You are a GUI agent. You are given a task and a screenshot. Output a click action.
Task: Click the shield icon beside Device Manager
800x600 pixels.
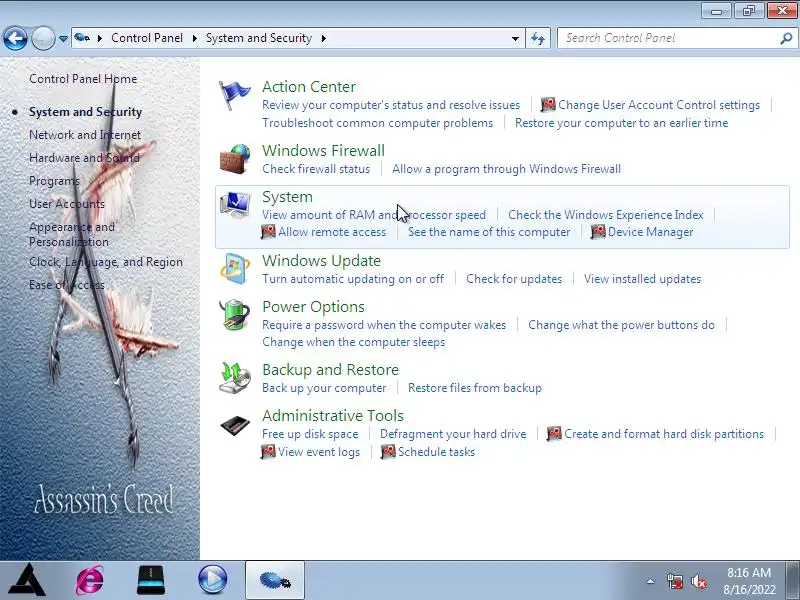598,232
